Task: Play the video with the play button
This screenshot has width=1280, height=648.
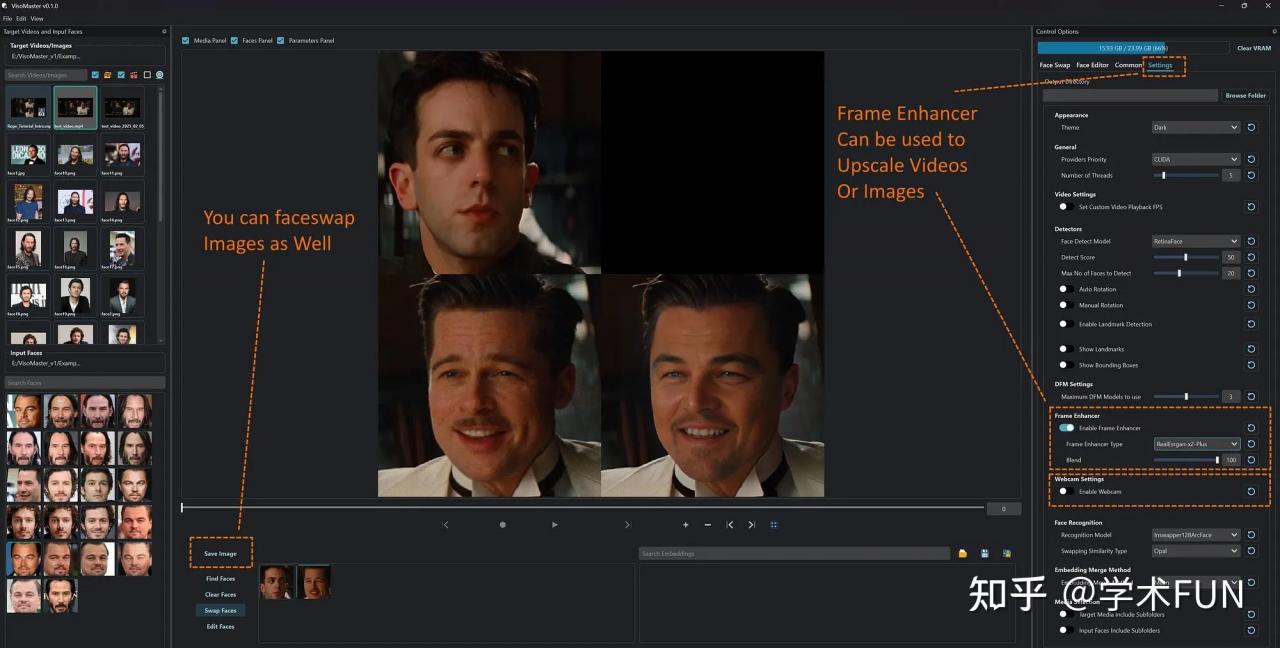Action: click(555, 525)
